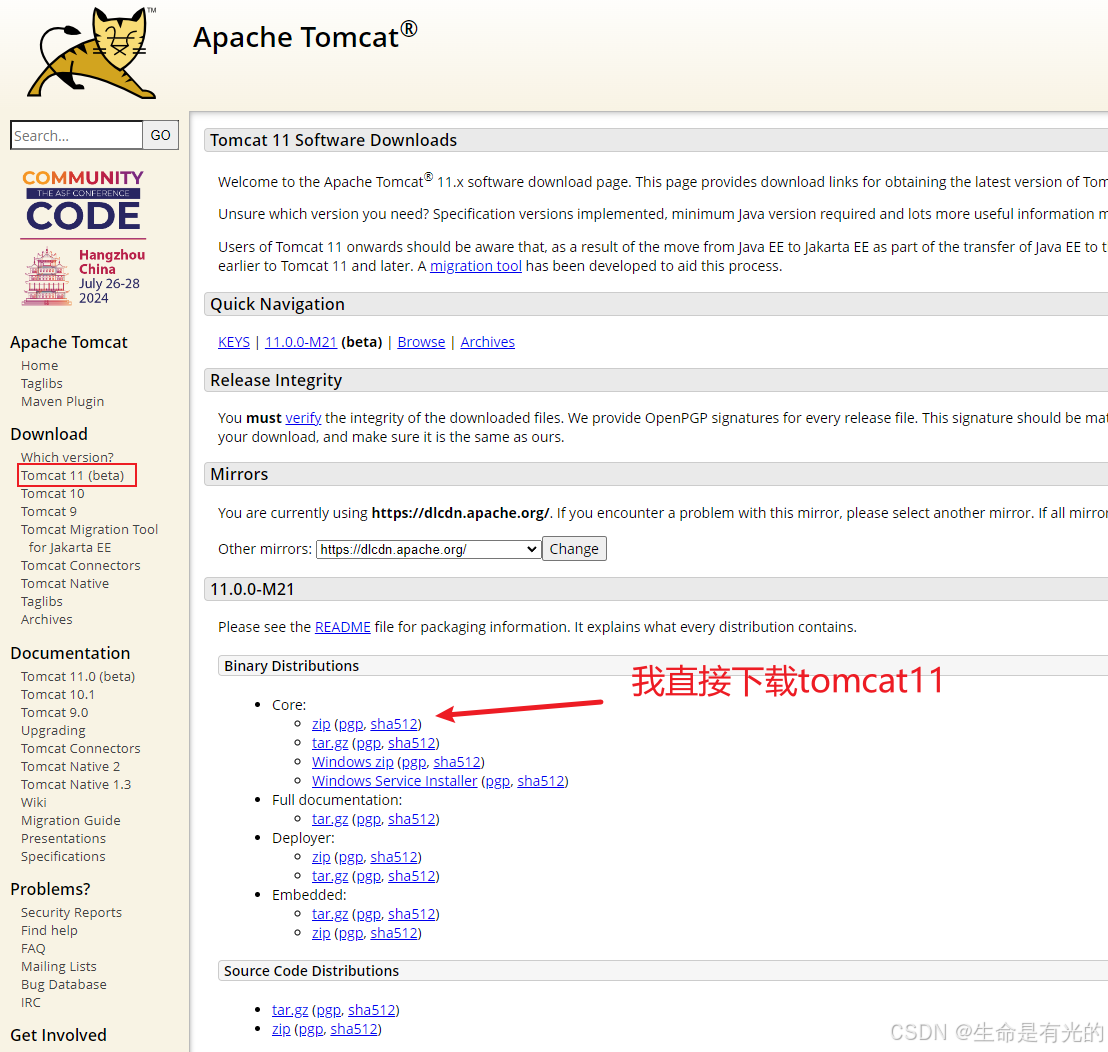
Task: Open Security Reports link
Action: 71,912
